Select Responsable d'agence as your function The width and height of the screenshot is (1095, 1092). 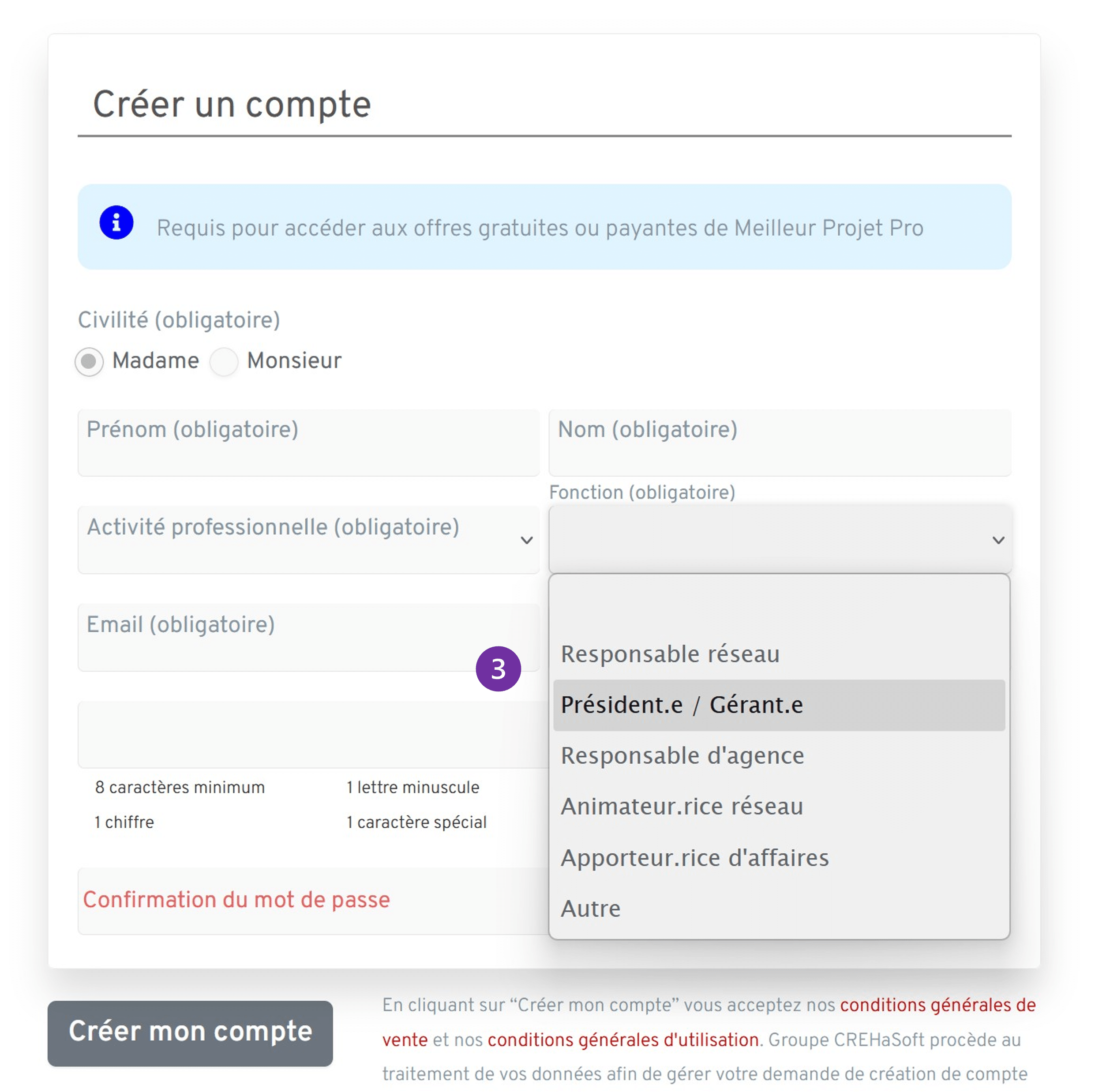682,755
